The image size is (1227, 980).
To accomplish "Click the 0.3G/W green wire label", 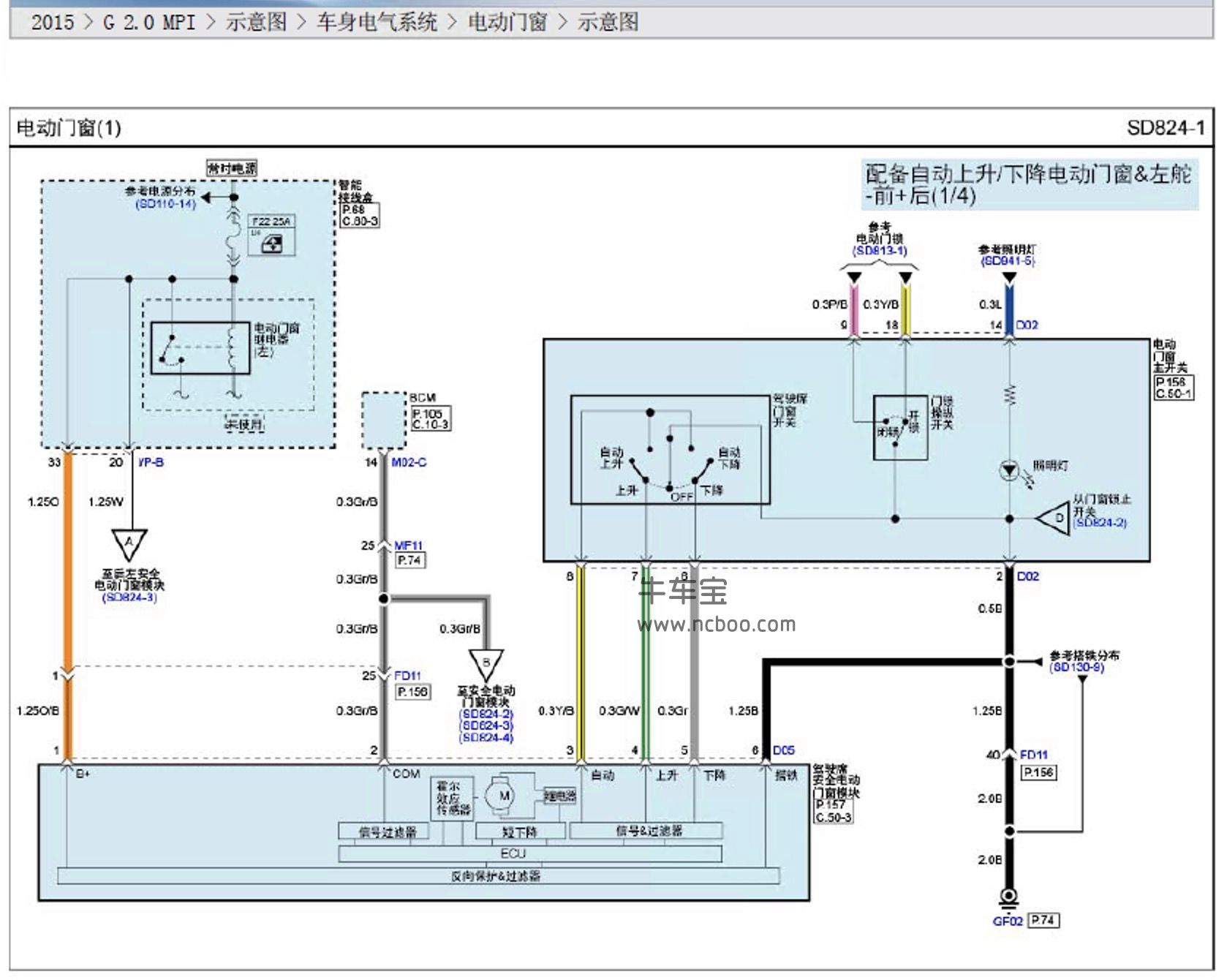I will pos(619,711).
